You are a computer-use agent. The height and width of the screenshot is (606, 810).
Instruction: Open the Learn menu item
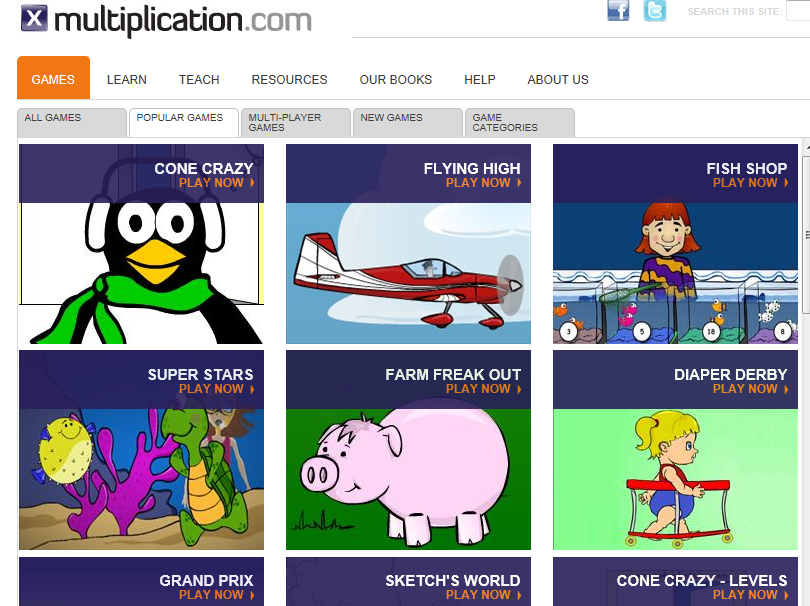click(127, 80)
